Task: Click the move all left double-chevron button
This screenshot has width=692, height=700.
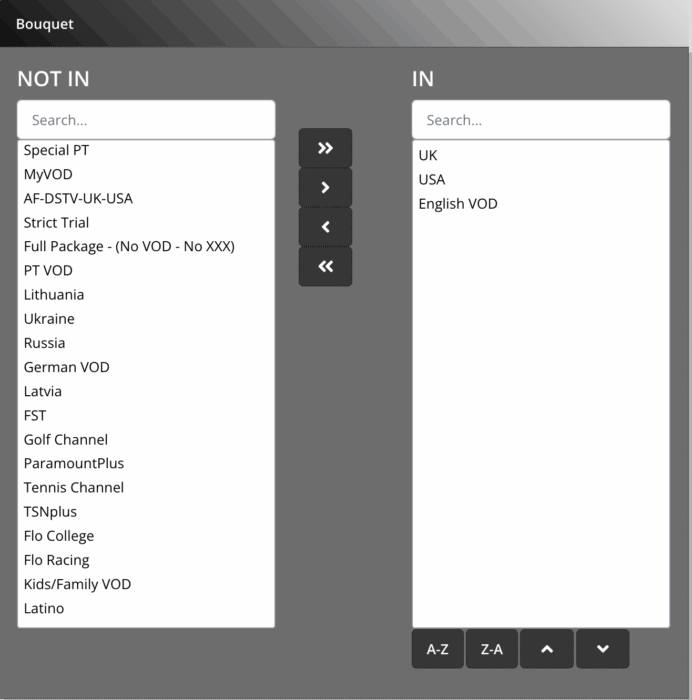Action: (x=325, y=267)
